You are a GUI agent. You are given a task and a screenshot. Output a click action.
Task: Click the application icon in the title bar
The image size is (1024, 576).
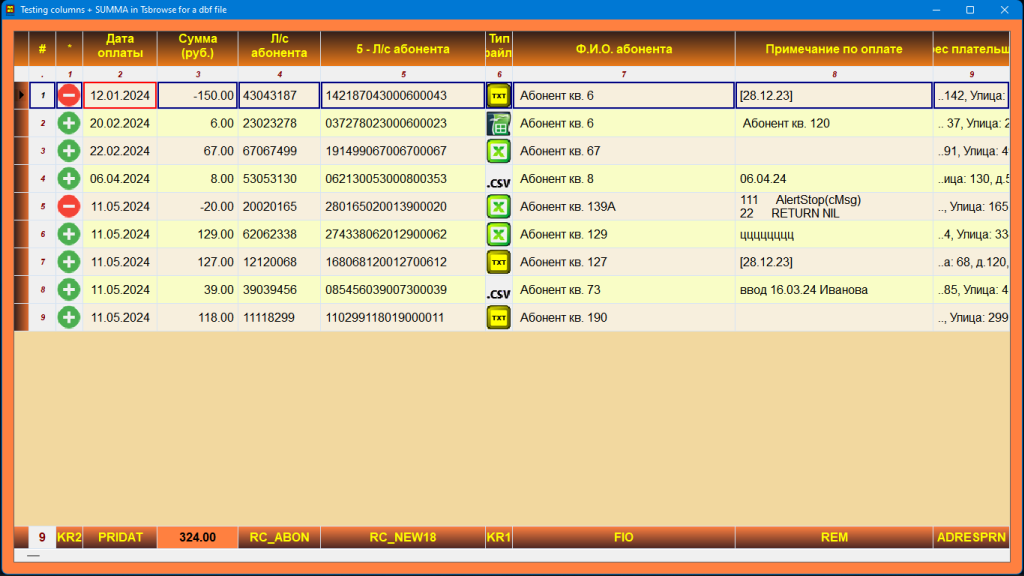(x=10, y=9)
